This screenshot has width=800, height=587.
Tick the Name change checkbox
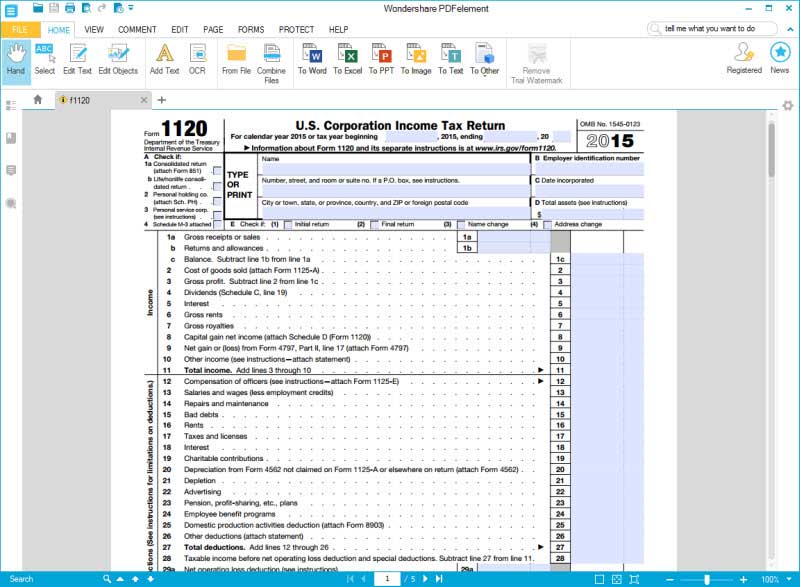(461, 224)
